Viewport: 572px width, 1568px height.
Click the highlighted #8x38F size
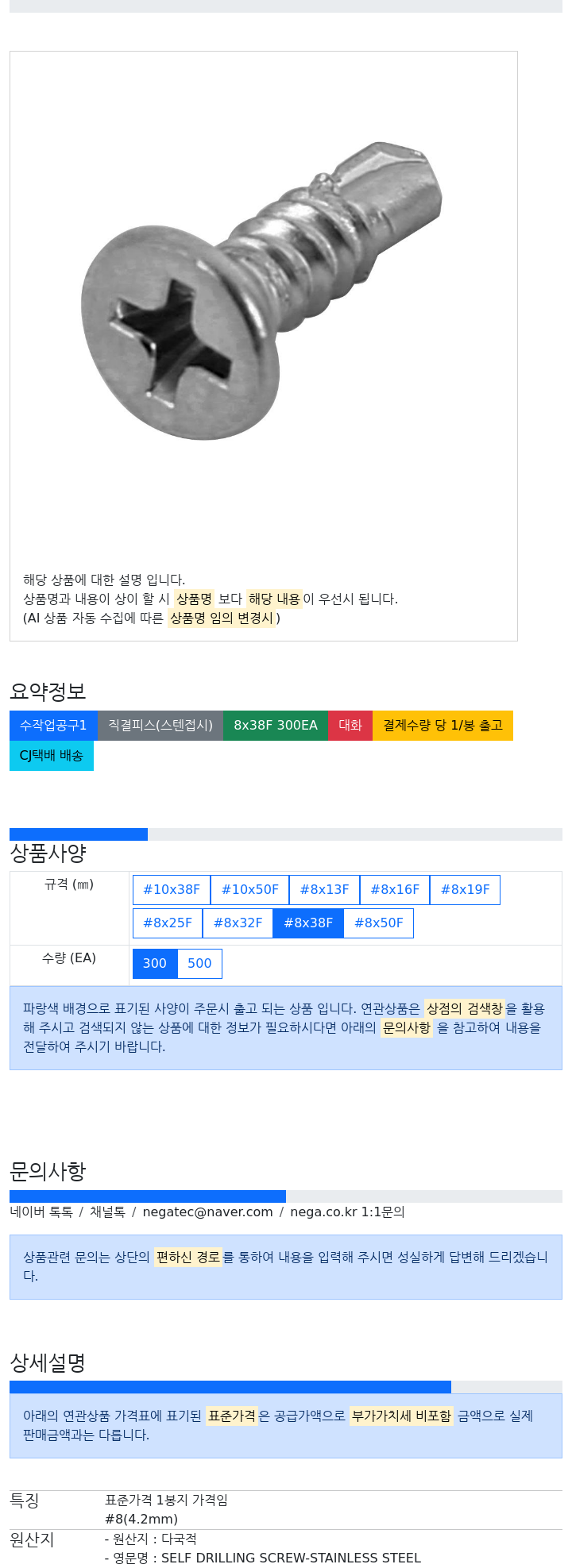308,923
